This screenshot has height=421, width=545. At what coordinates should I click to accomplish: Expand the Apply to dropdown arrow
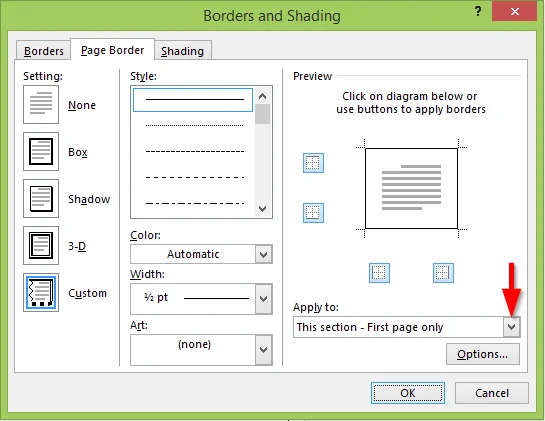point(511,327)
